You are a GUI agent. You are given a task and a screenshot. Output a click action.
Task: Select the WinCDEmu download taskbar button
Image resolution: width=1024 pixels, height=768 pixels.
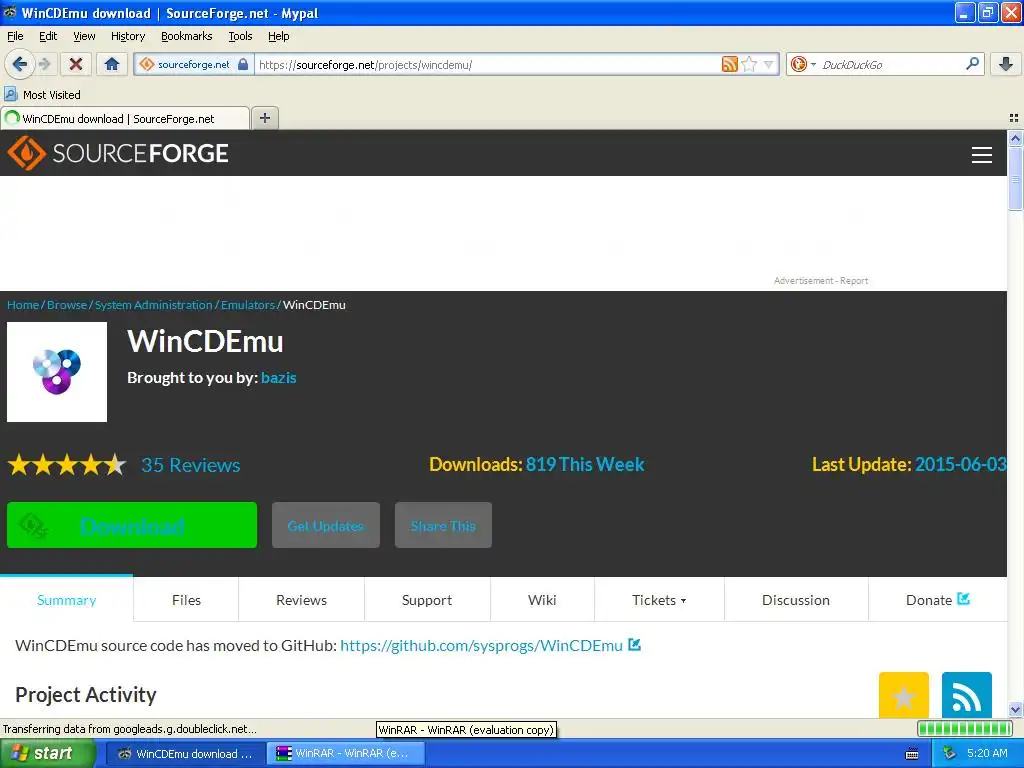point(185,753)
